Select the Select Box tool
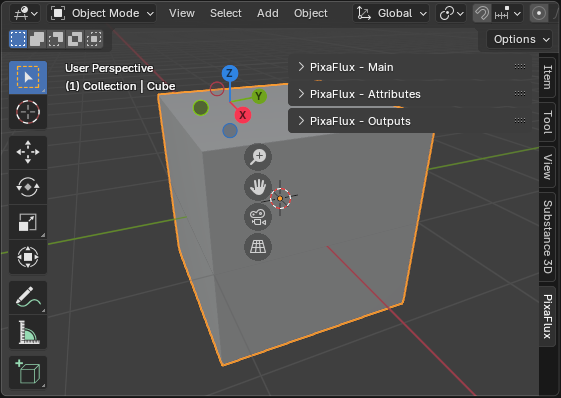Image resolution: width=561 pixels, height=398 pixels. 28,77
